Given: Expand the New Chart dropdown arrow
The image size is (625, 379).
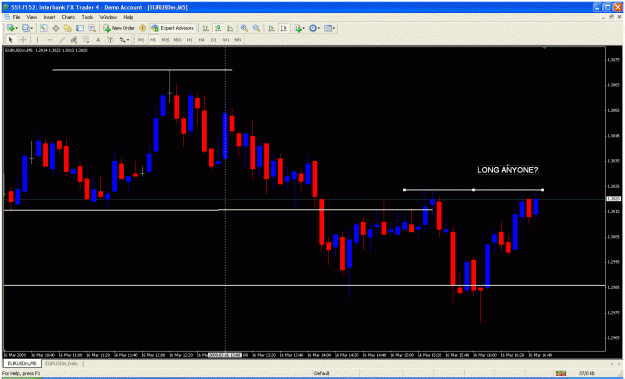Looking at the screenshot, I should pos(16,28).
